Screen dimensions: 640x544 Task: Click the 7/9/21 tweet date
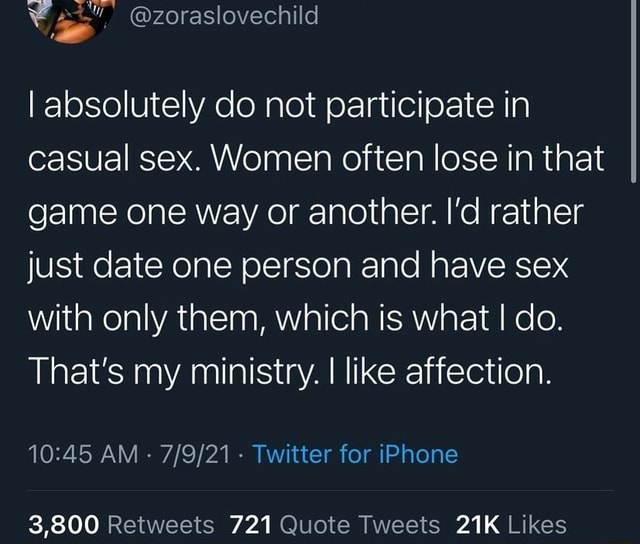click(x=196, y=454)
